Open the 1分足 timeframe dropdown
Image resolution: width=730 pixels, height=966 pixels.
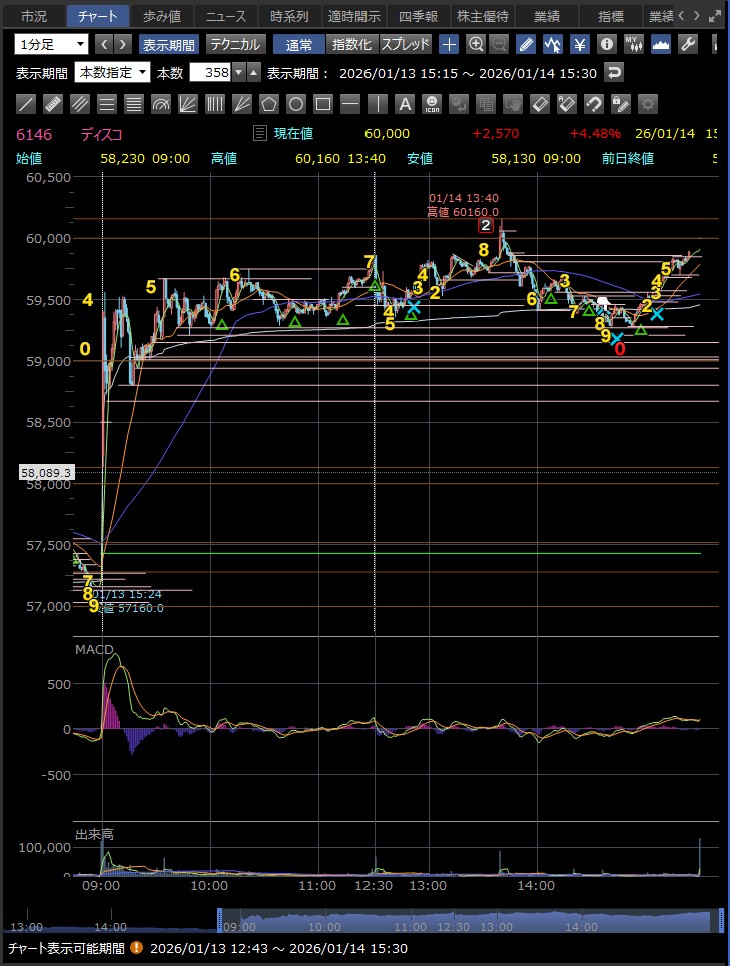point(51,44)
